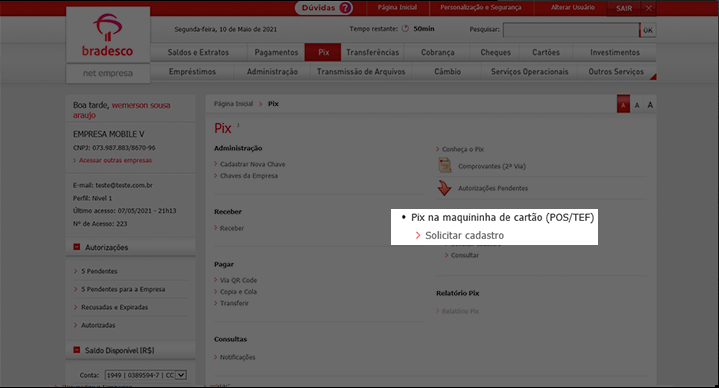This screenshot has width=719, height=388.
Task: Open 5 Pendentes authorizations
Action: (x=99, y=271)
